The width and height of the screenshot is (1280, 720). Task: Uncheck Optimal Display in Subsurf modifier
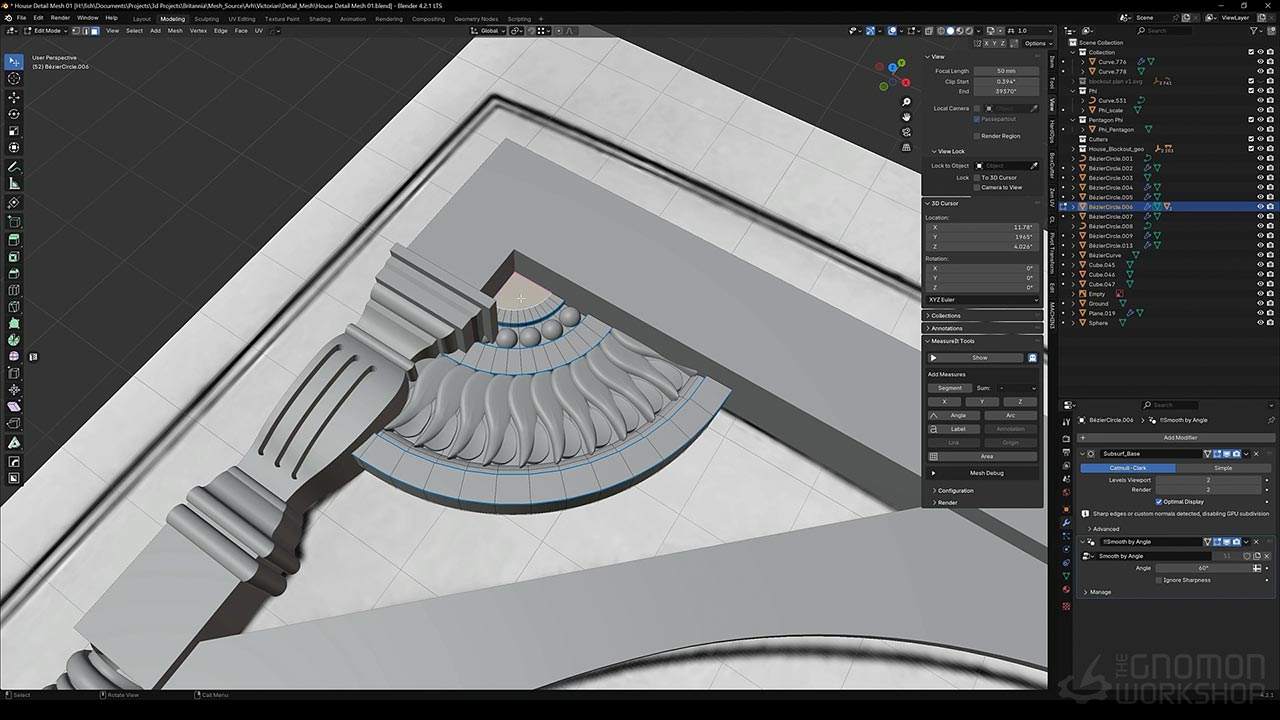(x=1159, y=502)
